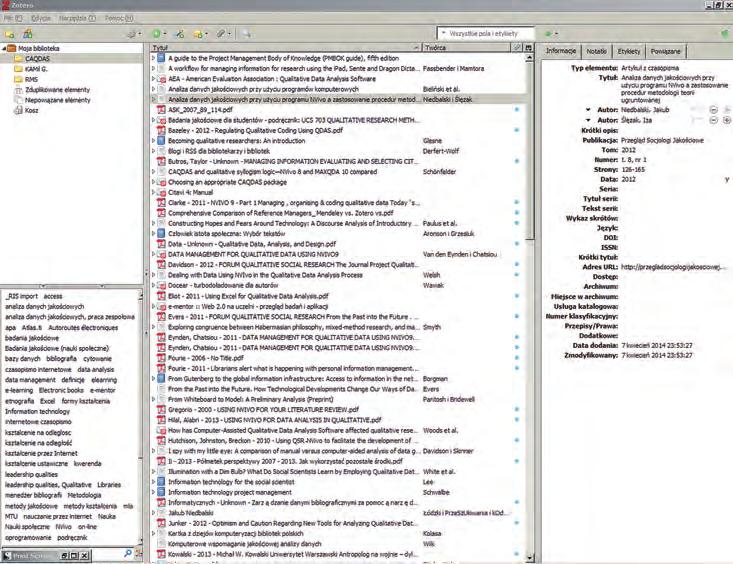Open the column picker icon in the list header
The image size is (733, 564).
(528, 48)
